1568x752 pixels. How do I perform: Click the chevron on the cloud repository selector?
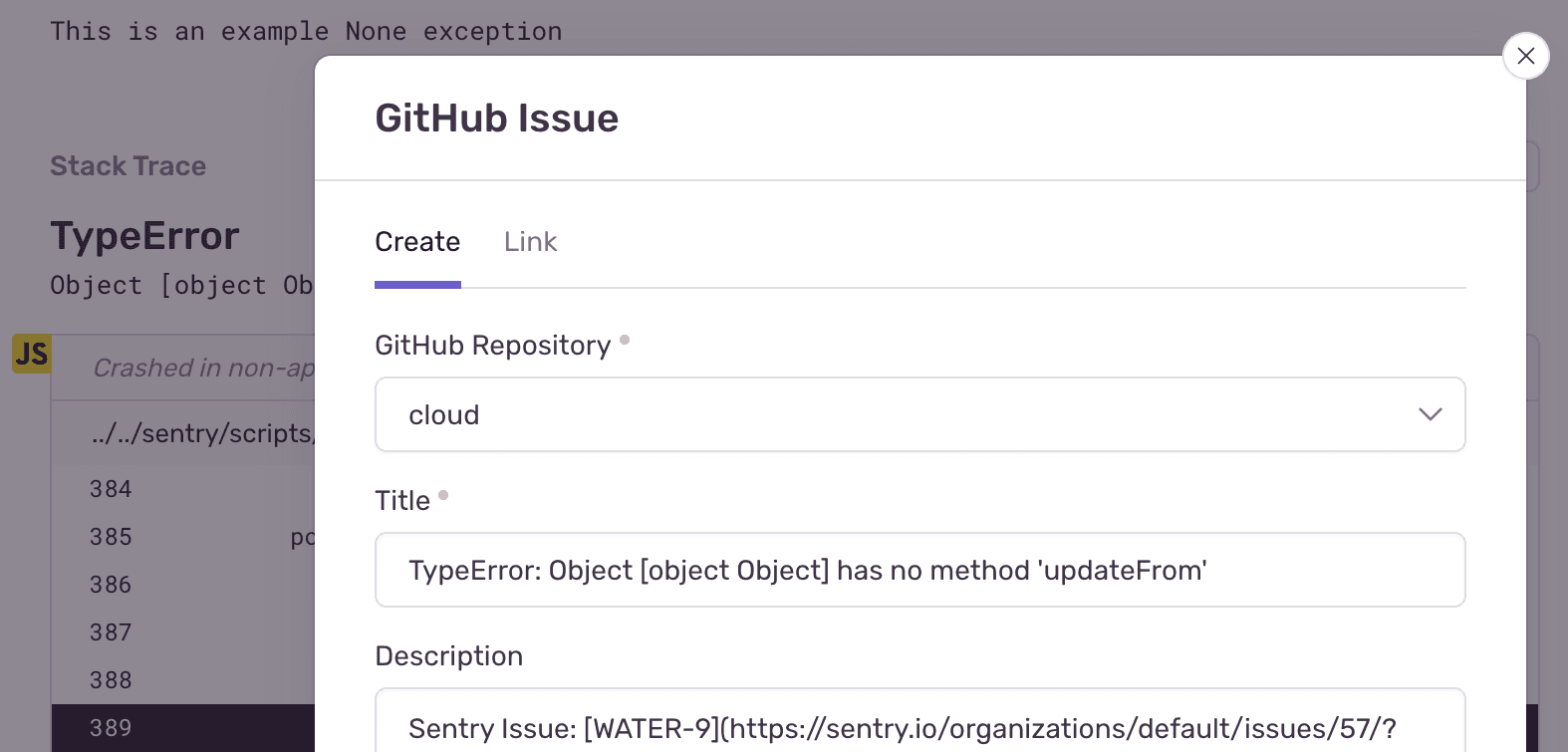tap(1430, 414)
